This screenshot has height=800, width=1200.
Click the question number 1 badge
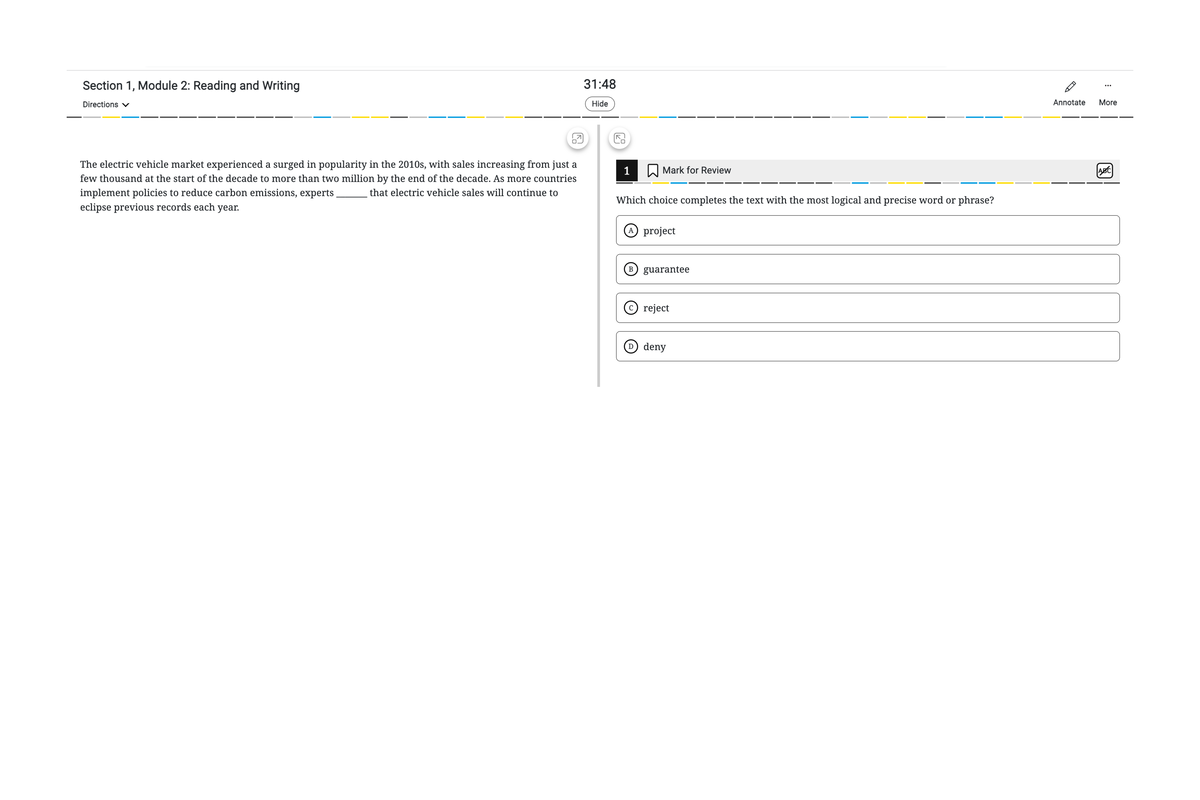pyautogui.click(x=626, y=170)
